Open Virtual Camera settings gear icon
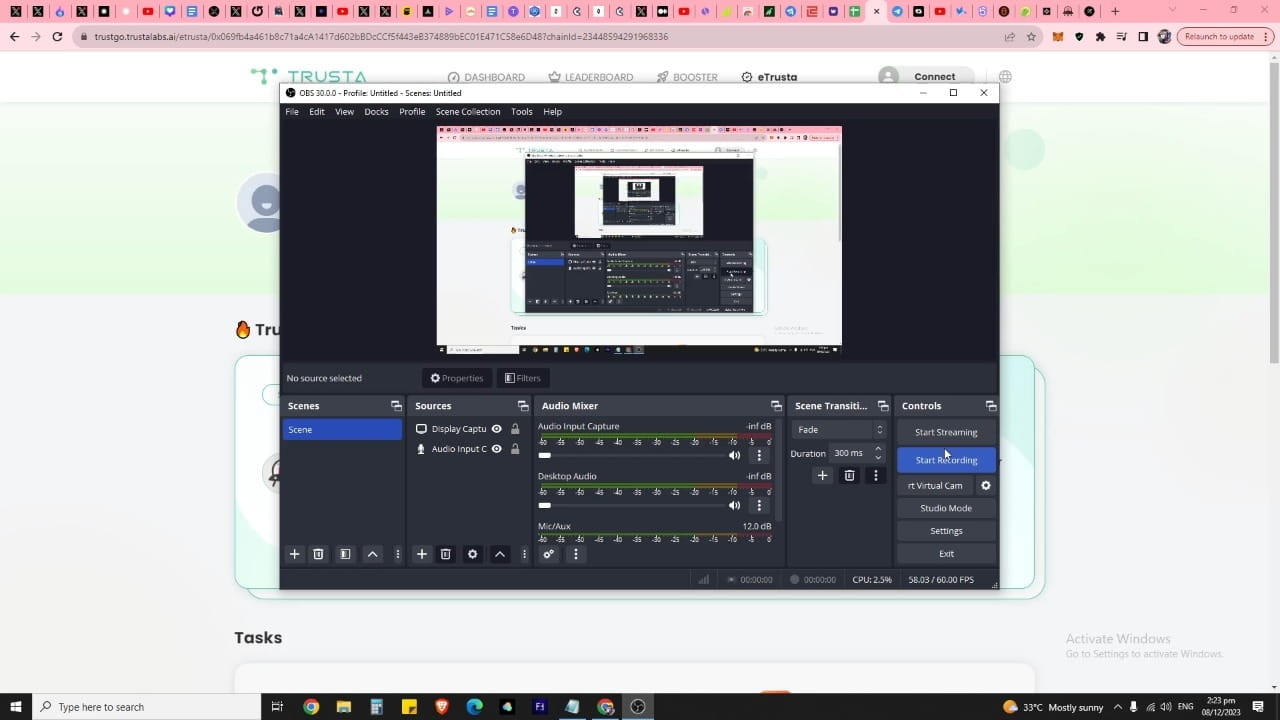The height and width of the screenshot is (720, 1280). click(x=985, y=485)
